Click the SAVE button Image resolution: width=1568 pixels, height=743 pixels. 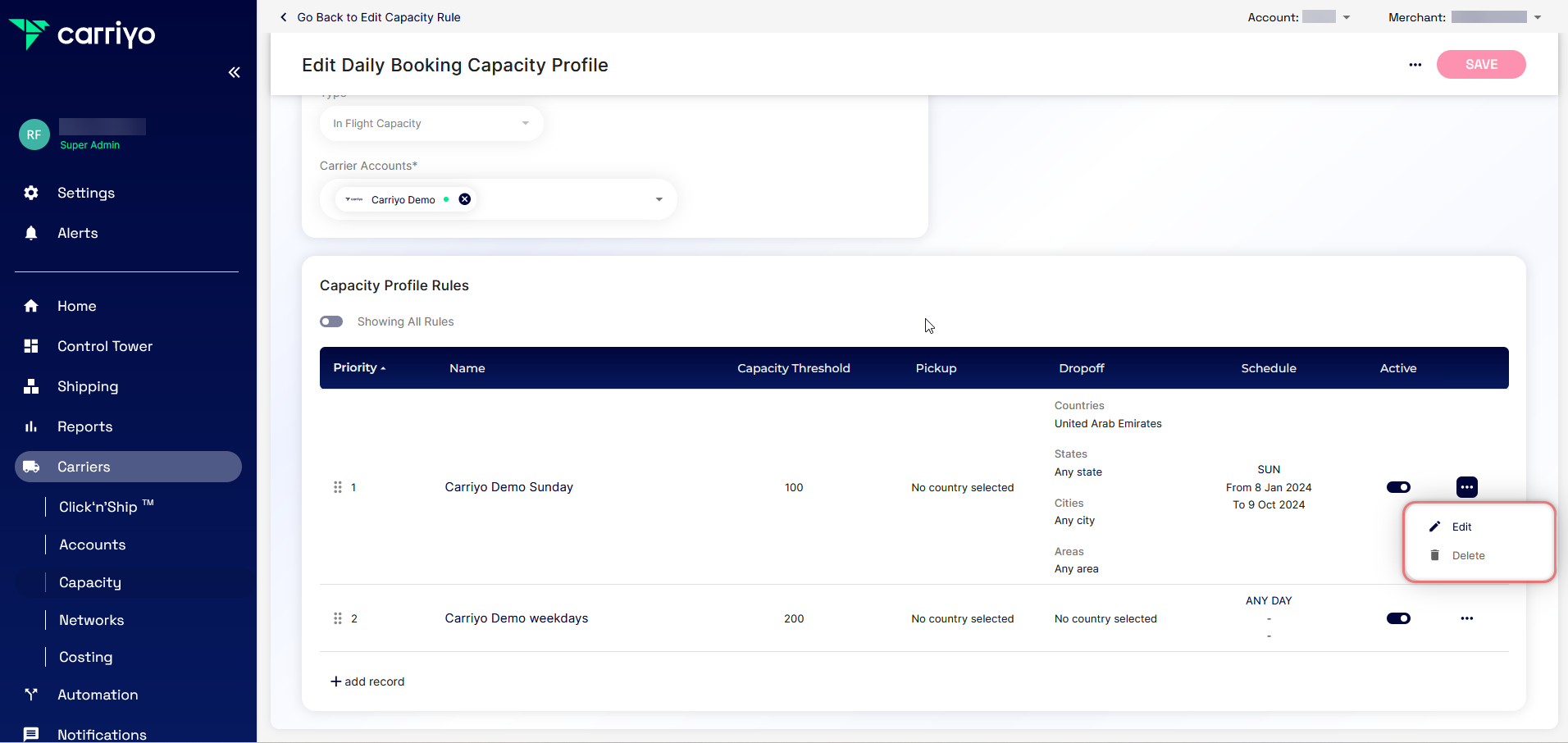[1481, 64]
